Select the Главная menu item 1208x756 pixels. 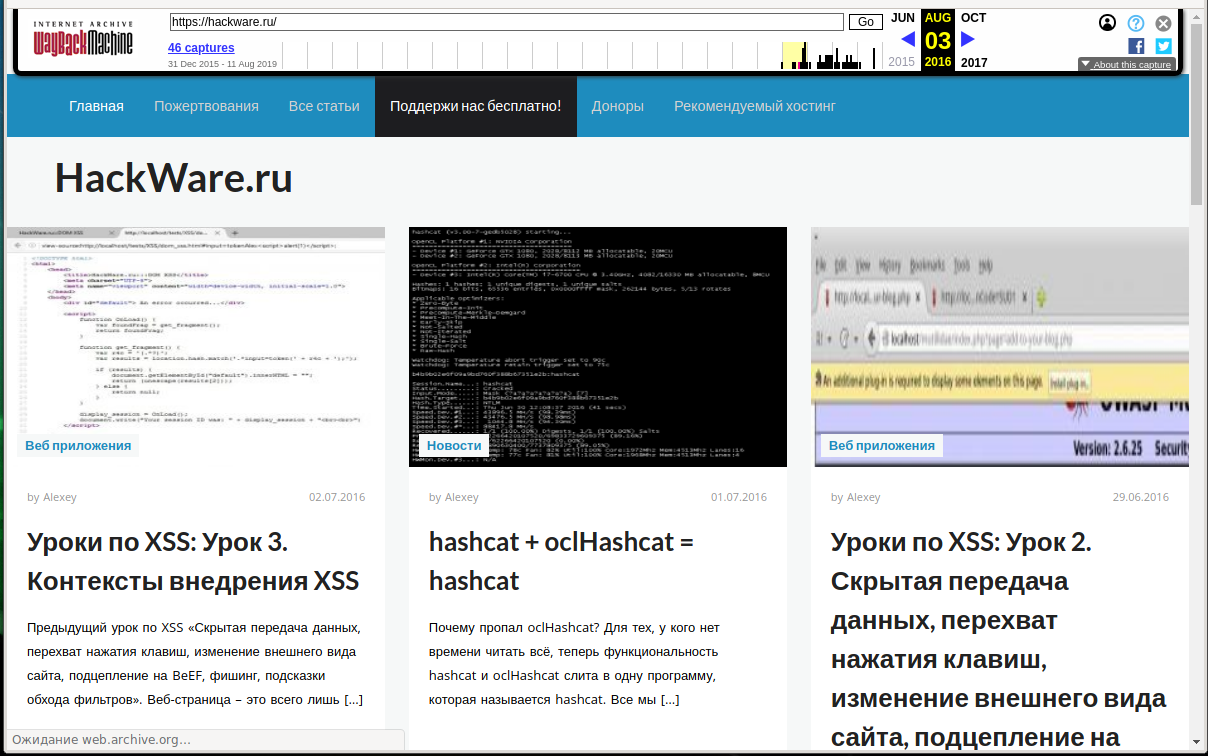click(x=96, y=106)
